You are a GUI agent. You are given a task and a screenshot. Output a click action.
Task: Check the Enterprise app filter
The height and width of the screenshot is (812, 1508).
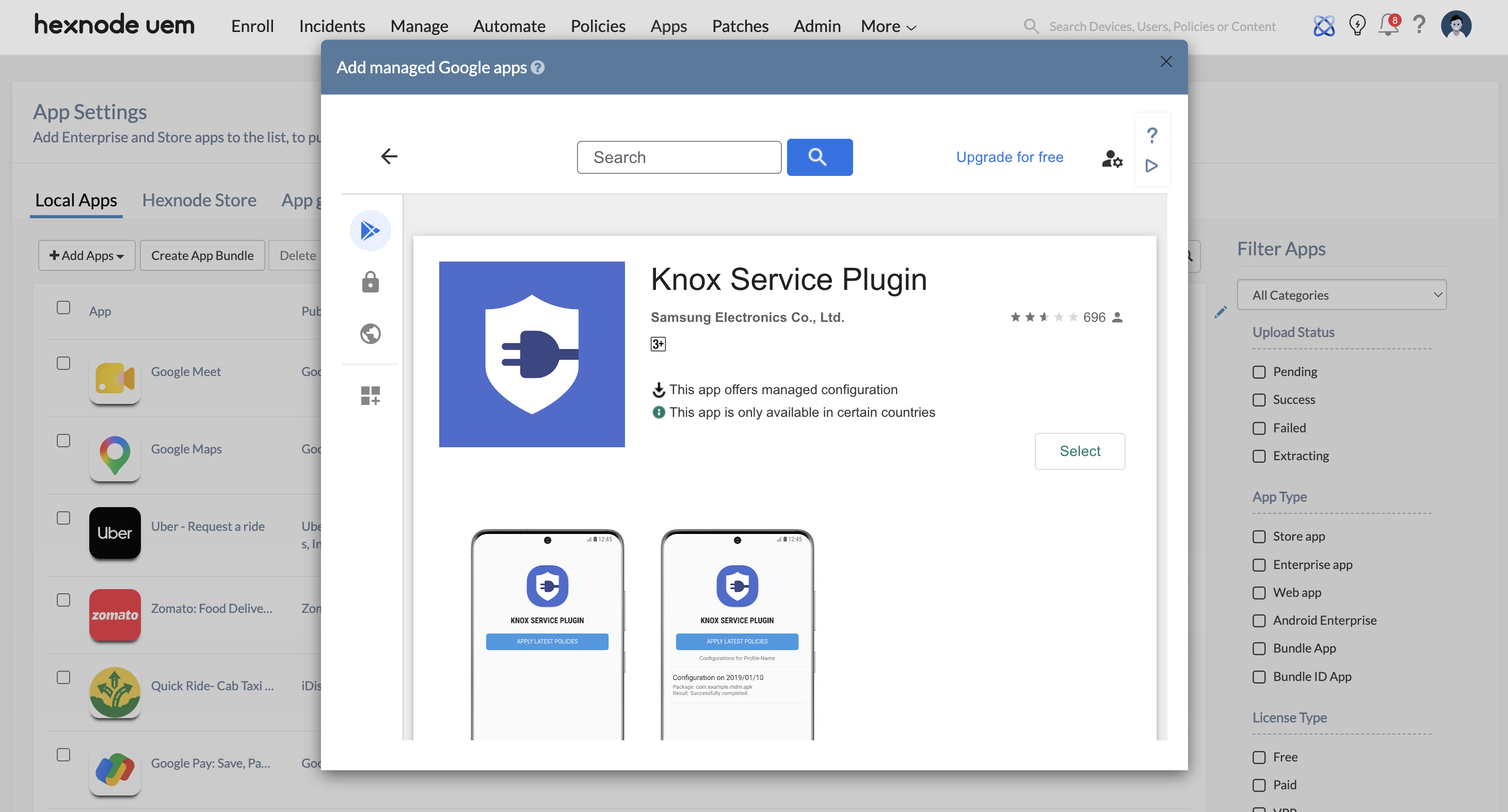(1259, 564)
